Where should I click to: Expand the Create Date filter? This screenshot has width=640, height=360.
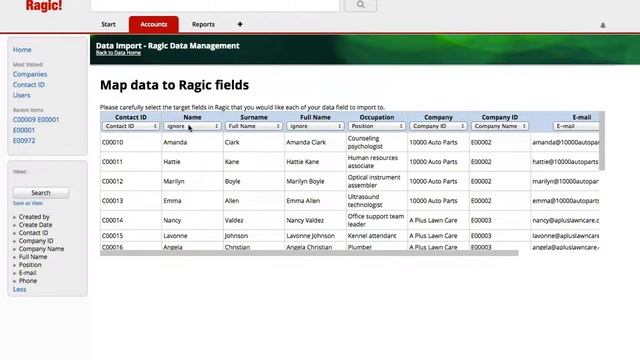(x=35, y=225)
